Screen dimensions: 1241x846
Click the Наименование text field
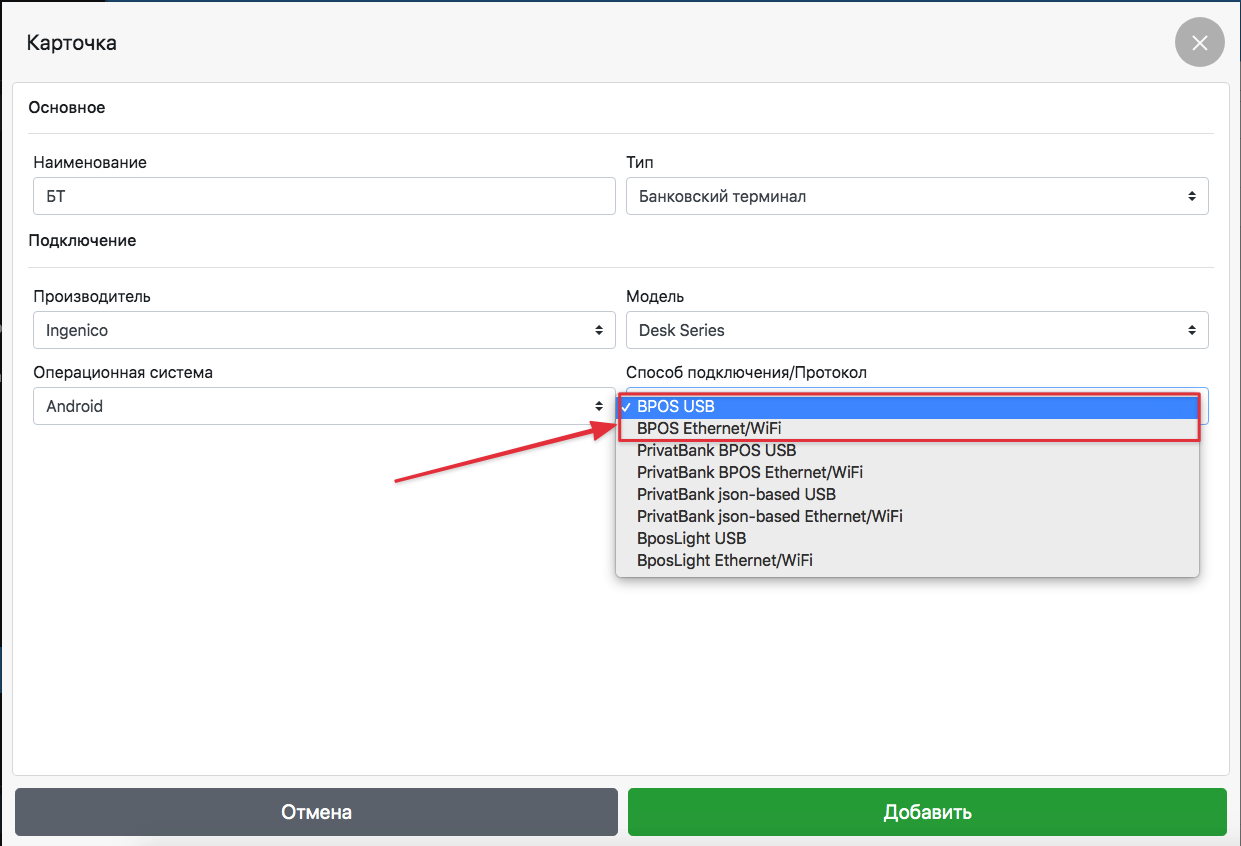[324, 196]
